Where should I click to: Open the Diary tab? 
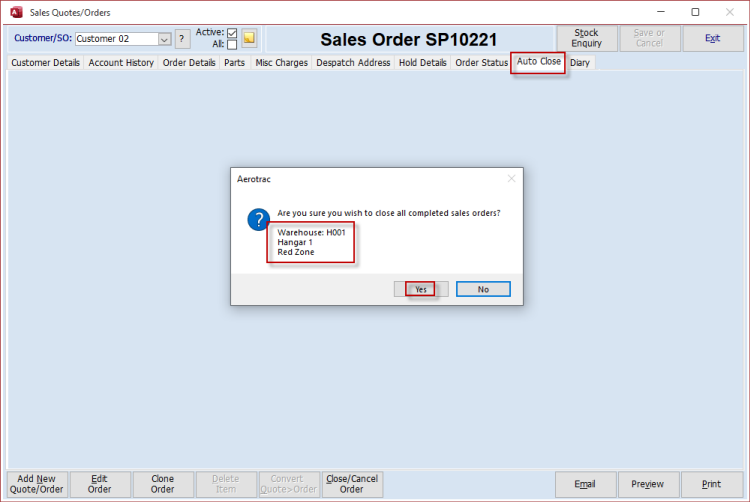click(580, 63)
